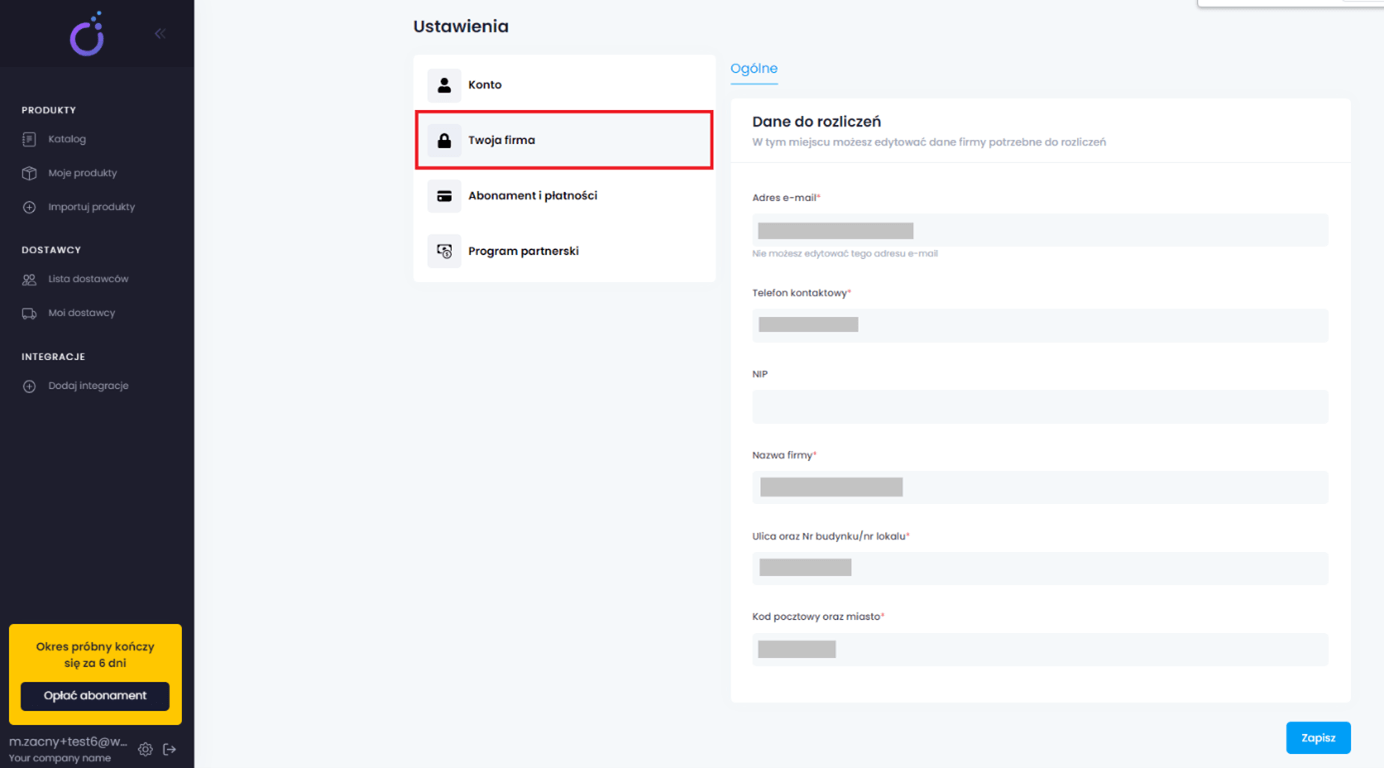Image resolution: width=1384 pixels, height=768 pixels.
Task: Click the 'W tym miejscu możesz edytować' description
Action: coord(929,142)
